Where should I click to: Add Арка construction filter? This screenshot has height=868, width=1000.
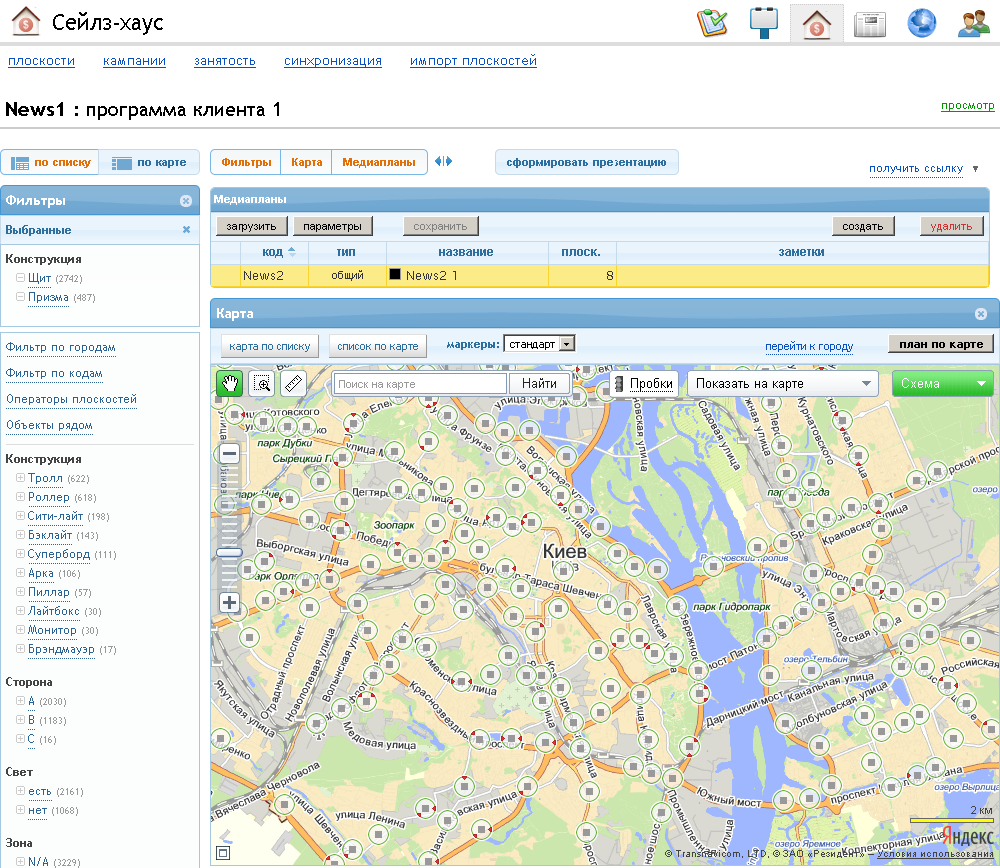click(20, 573)
